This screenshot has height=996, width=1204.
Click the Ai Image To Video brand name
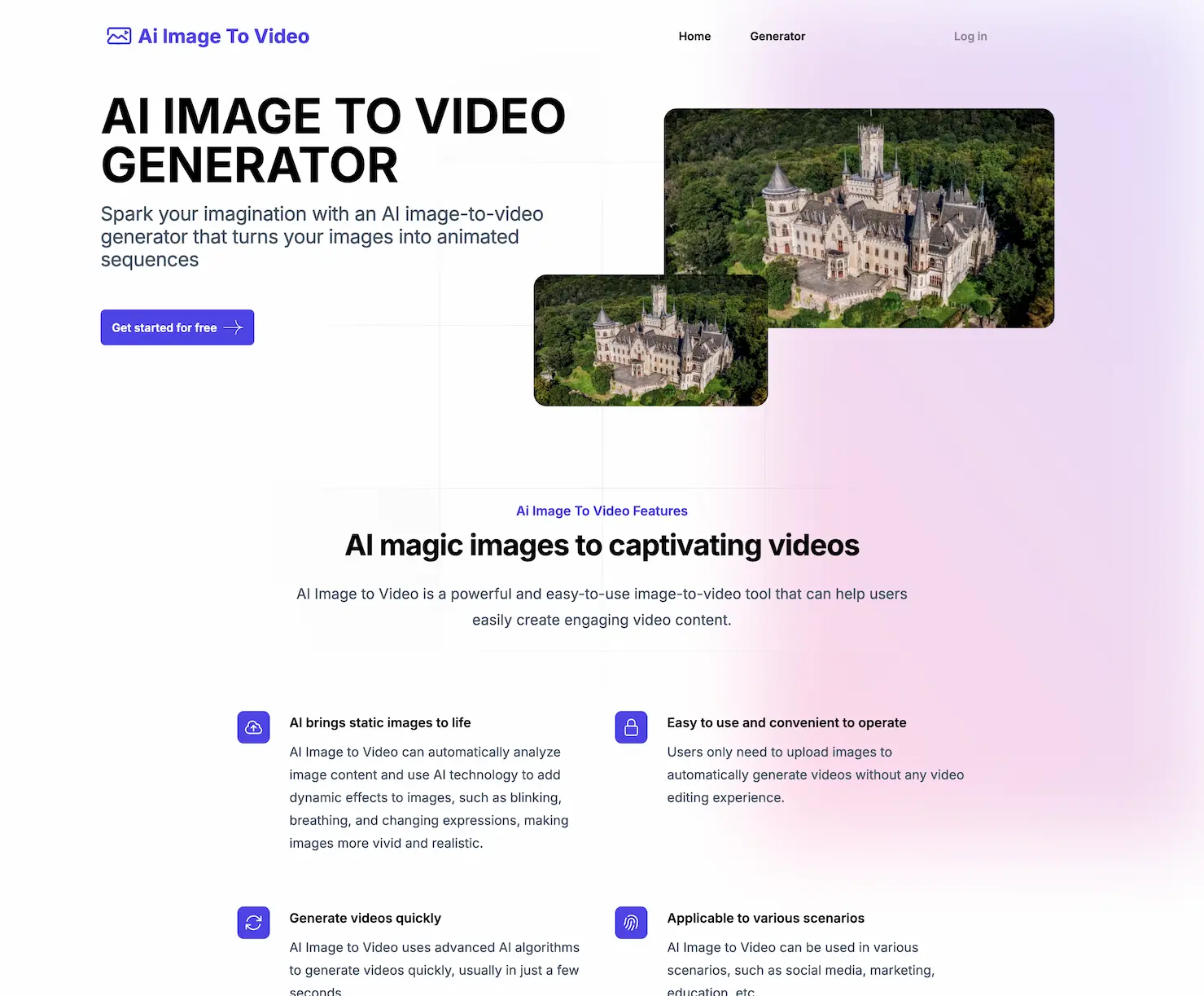224,36
